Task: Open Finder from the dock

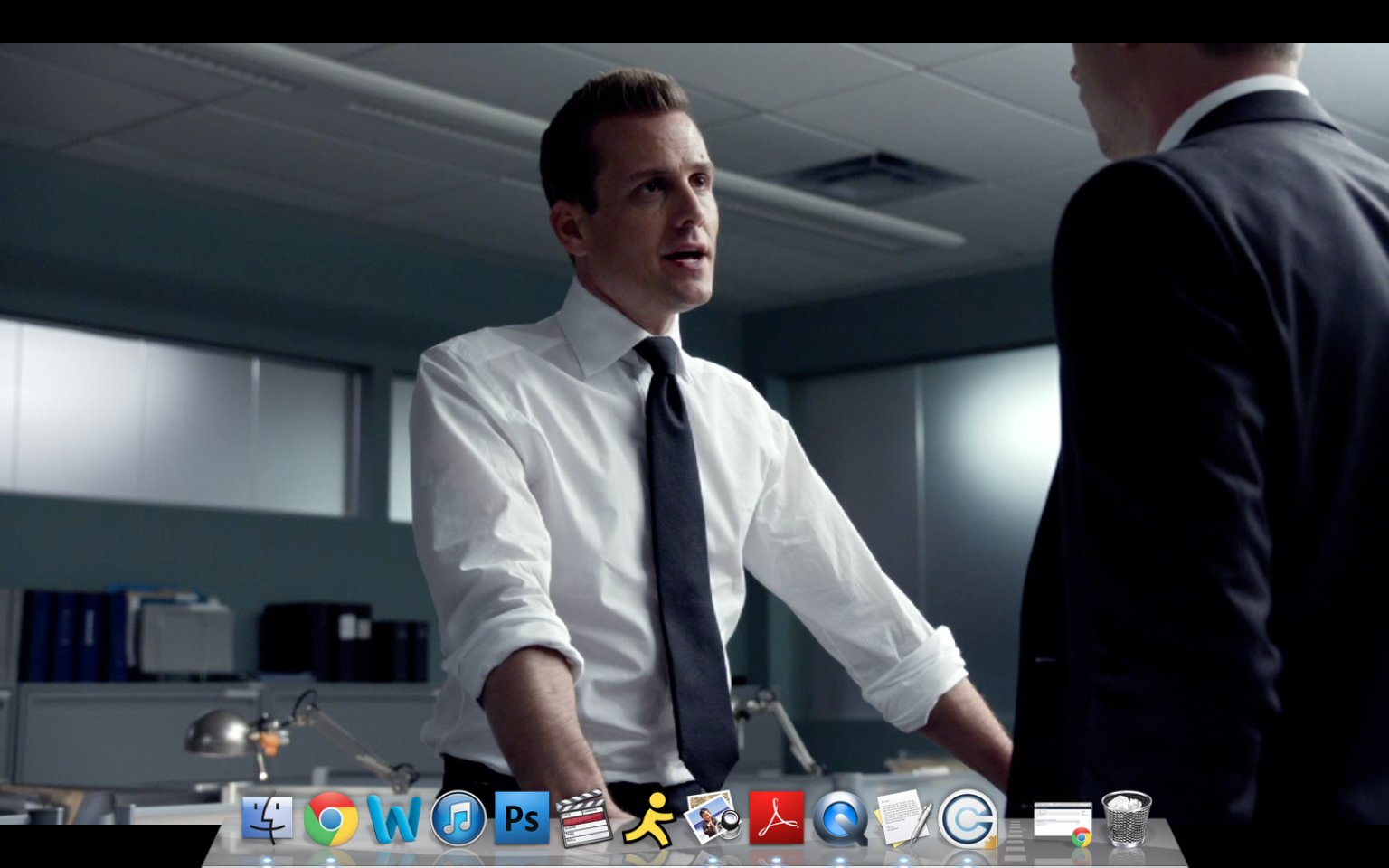Action: [x=268, y=818]
